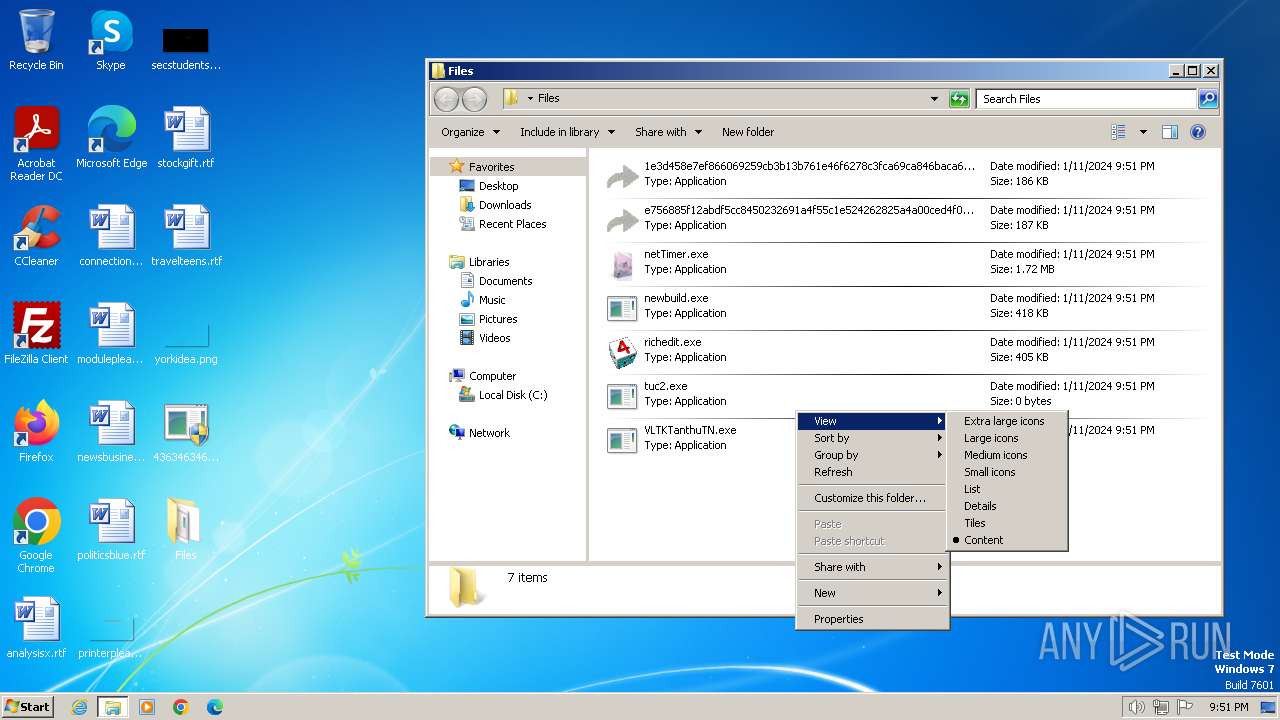The image size is (1280, 720).
Task: Click New folder button
Action: (748, 132)
